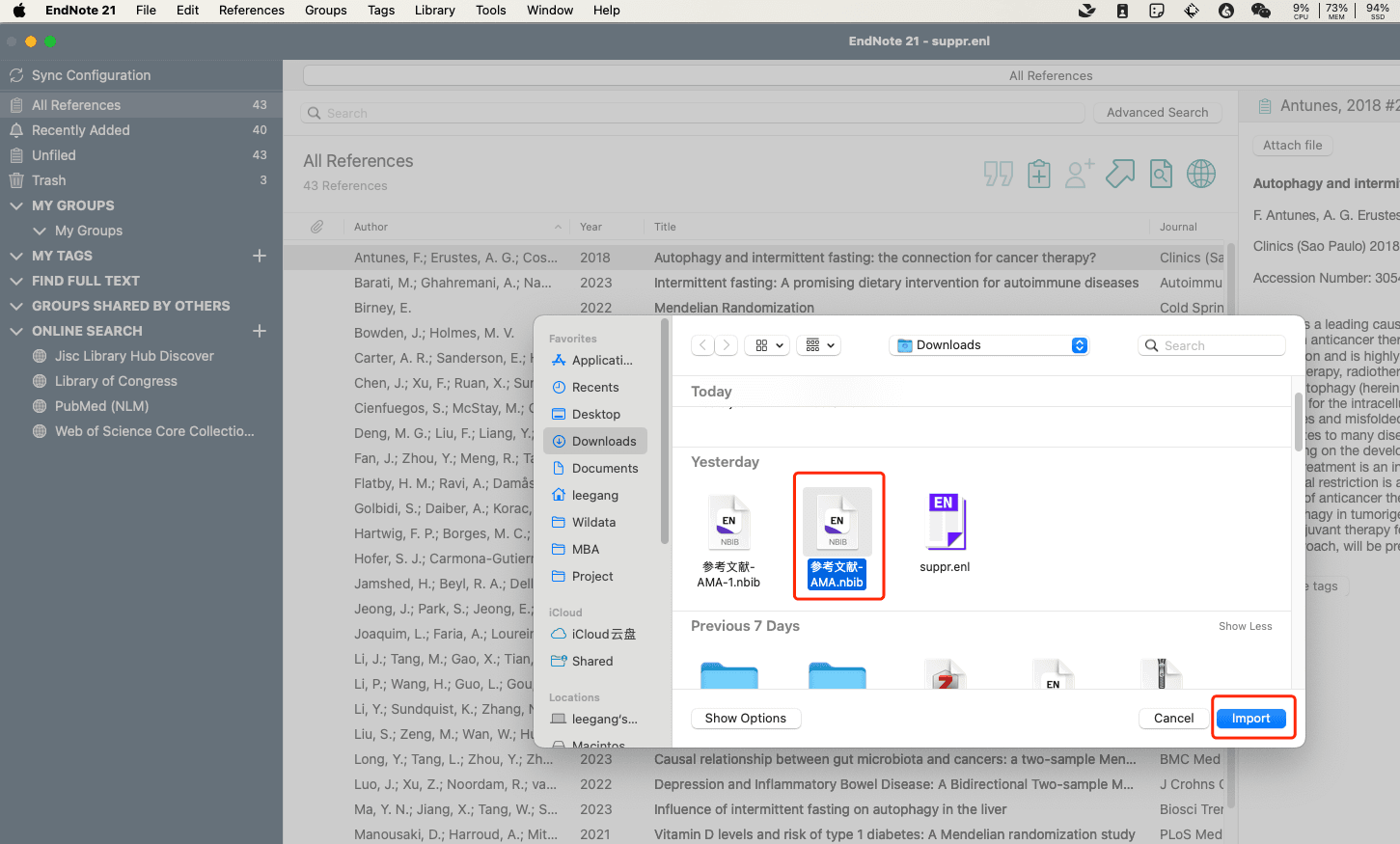Open the icon view mode dropdown
The width and height of the screenshot is (1400, 844).
coord(769,345)
